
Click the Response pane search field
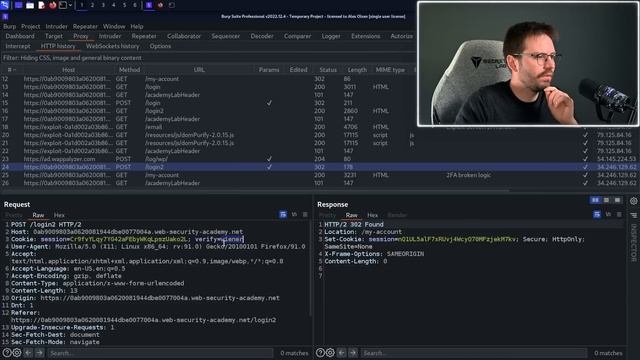[474, 353]
